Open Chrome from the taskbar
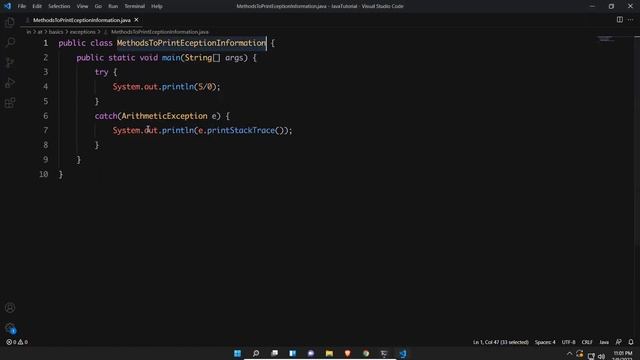640x360 pixels. 366,353
